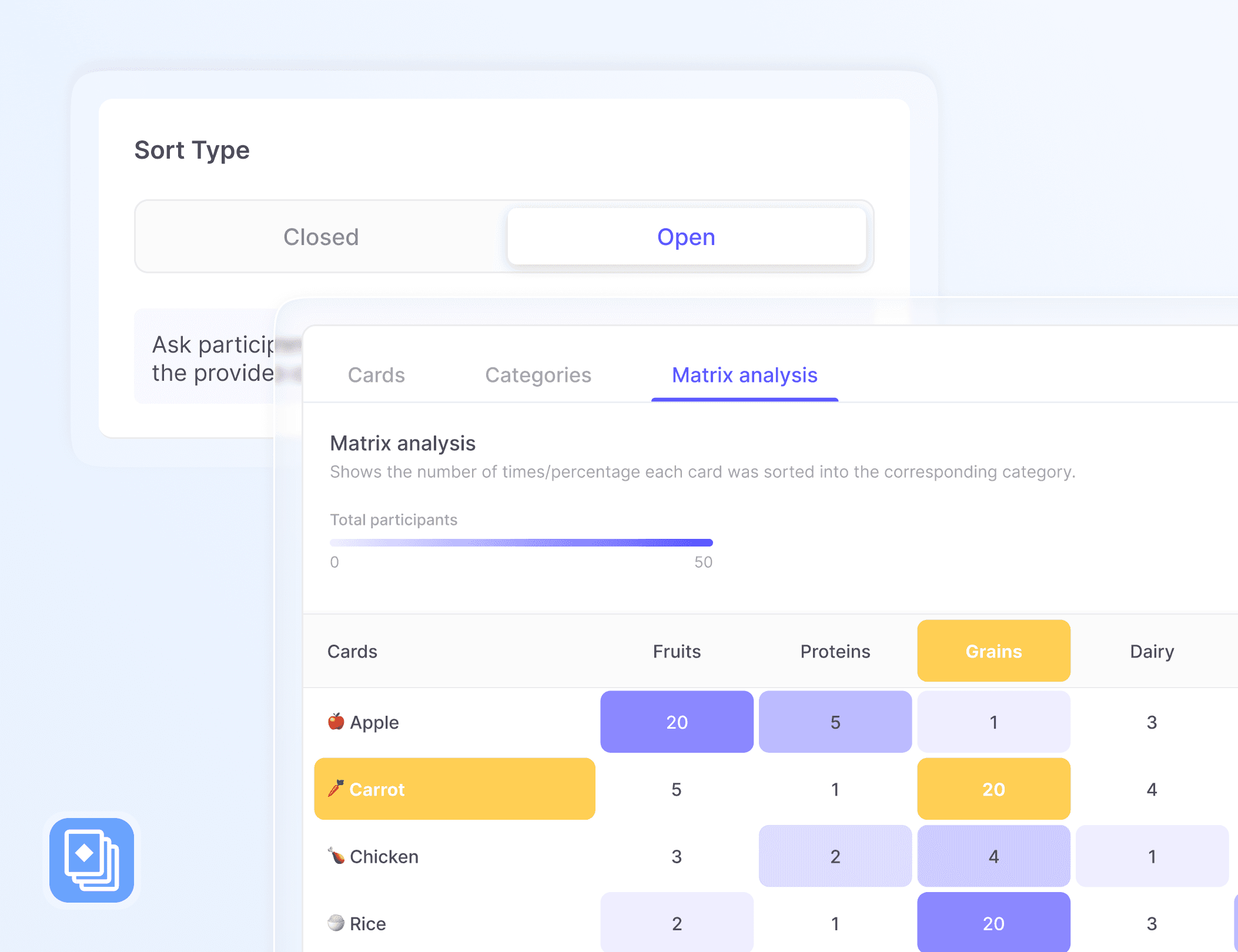Click the Total participants gradient bar
Screen dimensions: 1238x952
coord(521,542)
